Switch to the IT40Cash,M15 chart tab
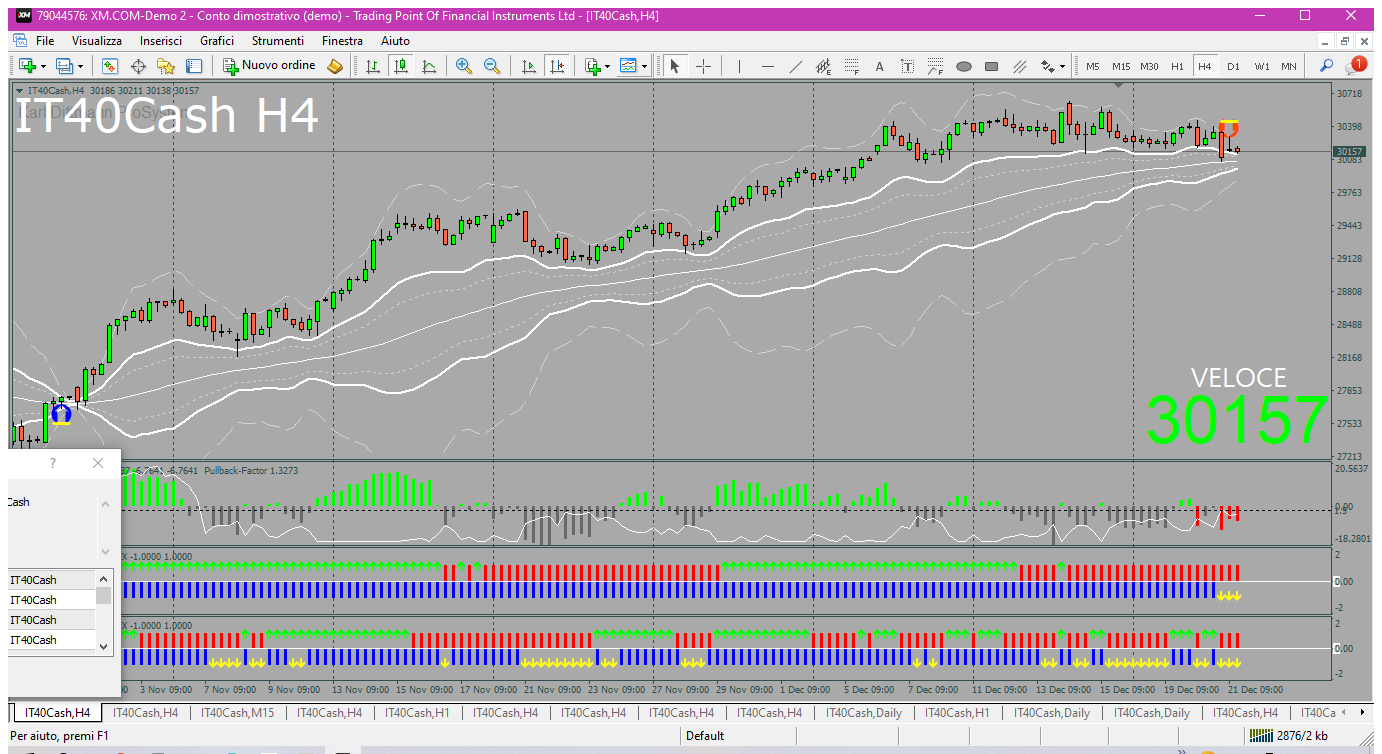 [237, 713]
